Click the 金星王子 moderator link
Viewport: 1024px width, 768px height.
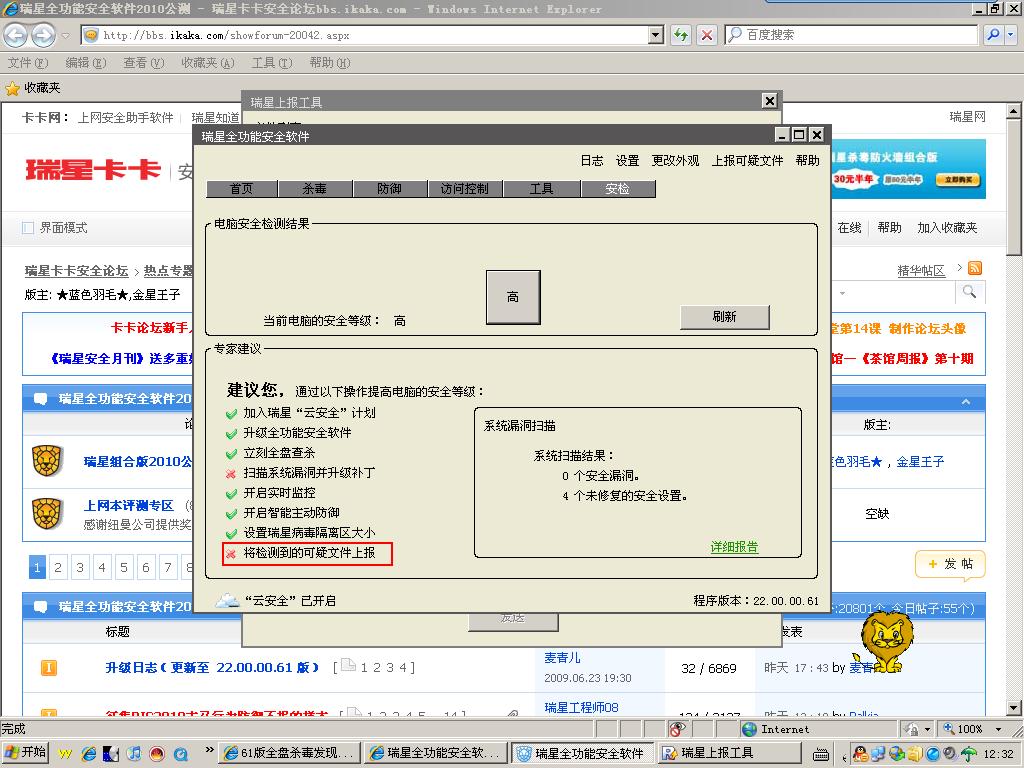click(920, 462)
